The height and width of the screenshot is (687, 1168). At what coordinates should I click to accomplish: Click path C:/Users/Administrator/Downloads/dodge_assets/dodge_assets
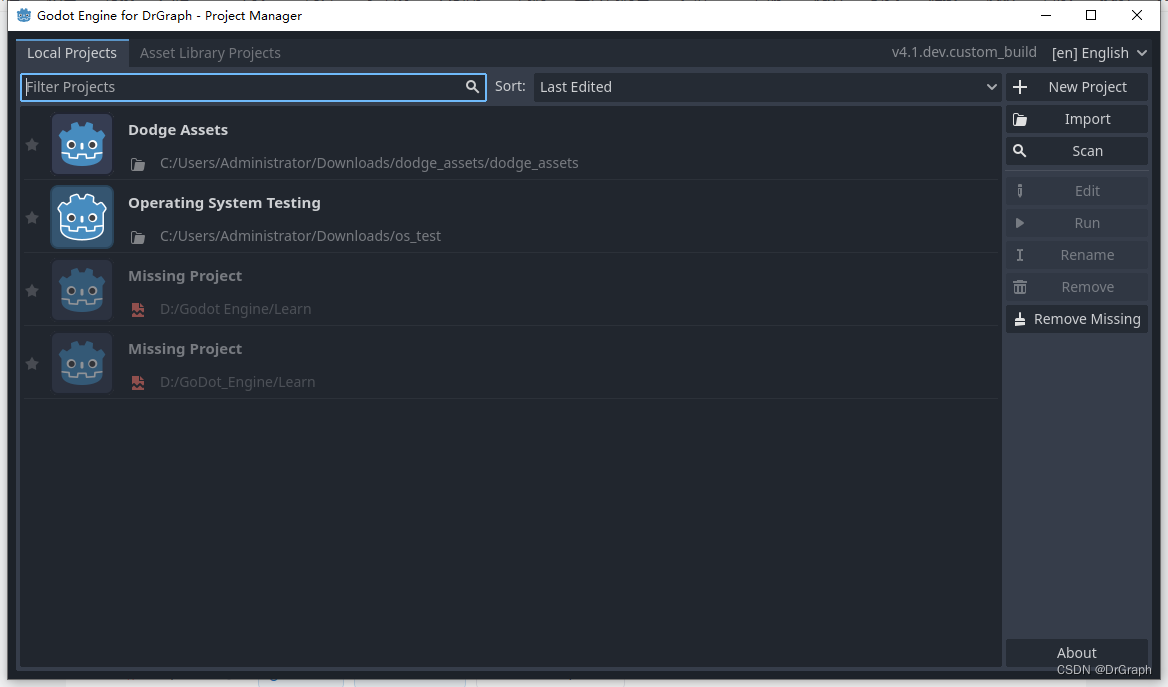click(x=369, y=163)
